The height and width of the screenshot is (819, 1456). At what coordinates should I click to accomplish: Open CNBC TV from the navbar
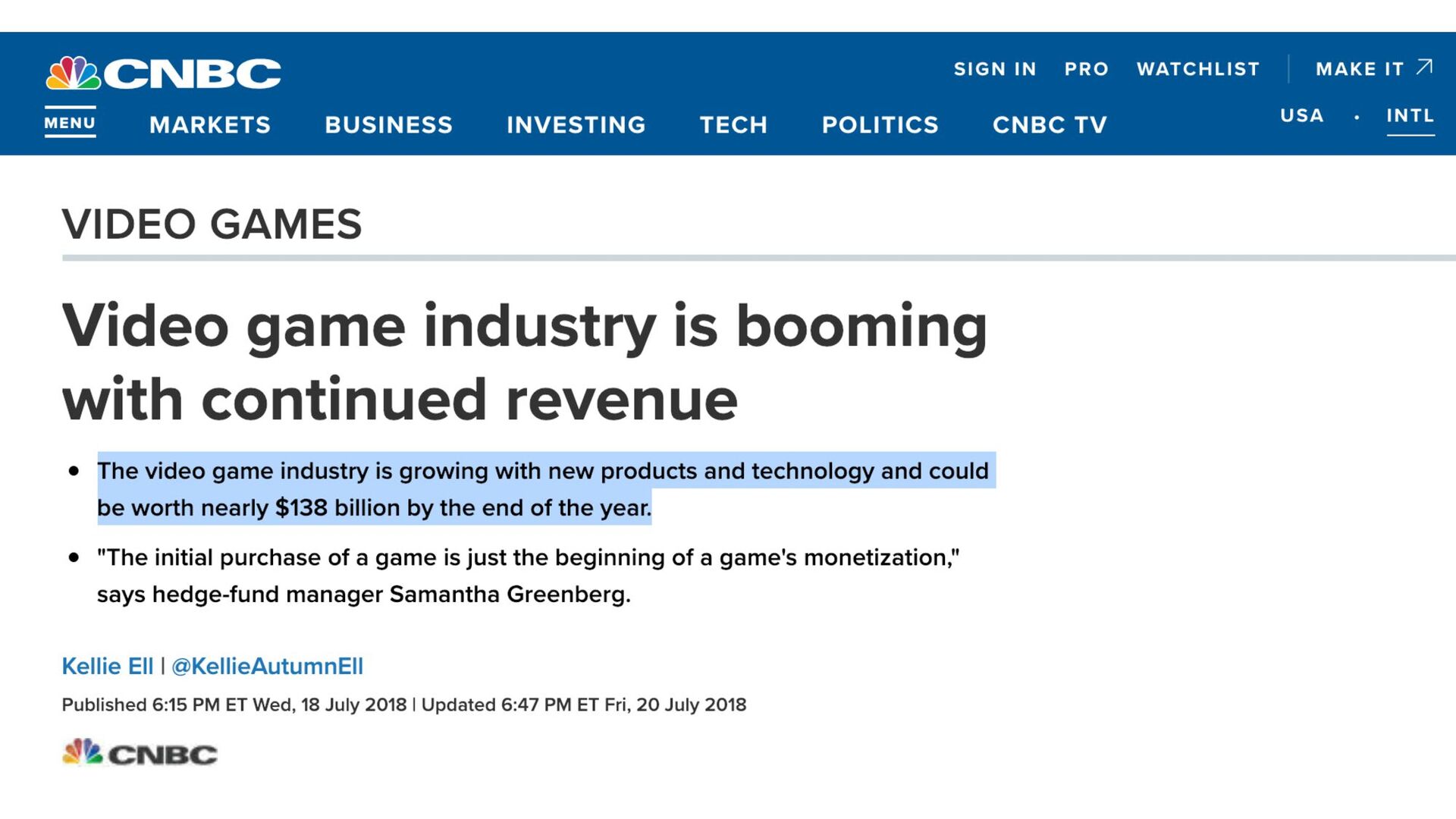pyautogui.click(x=1050, y=124)
